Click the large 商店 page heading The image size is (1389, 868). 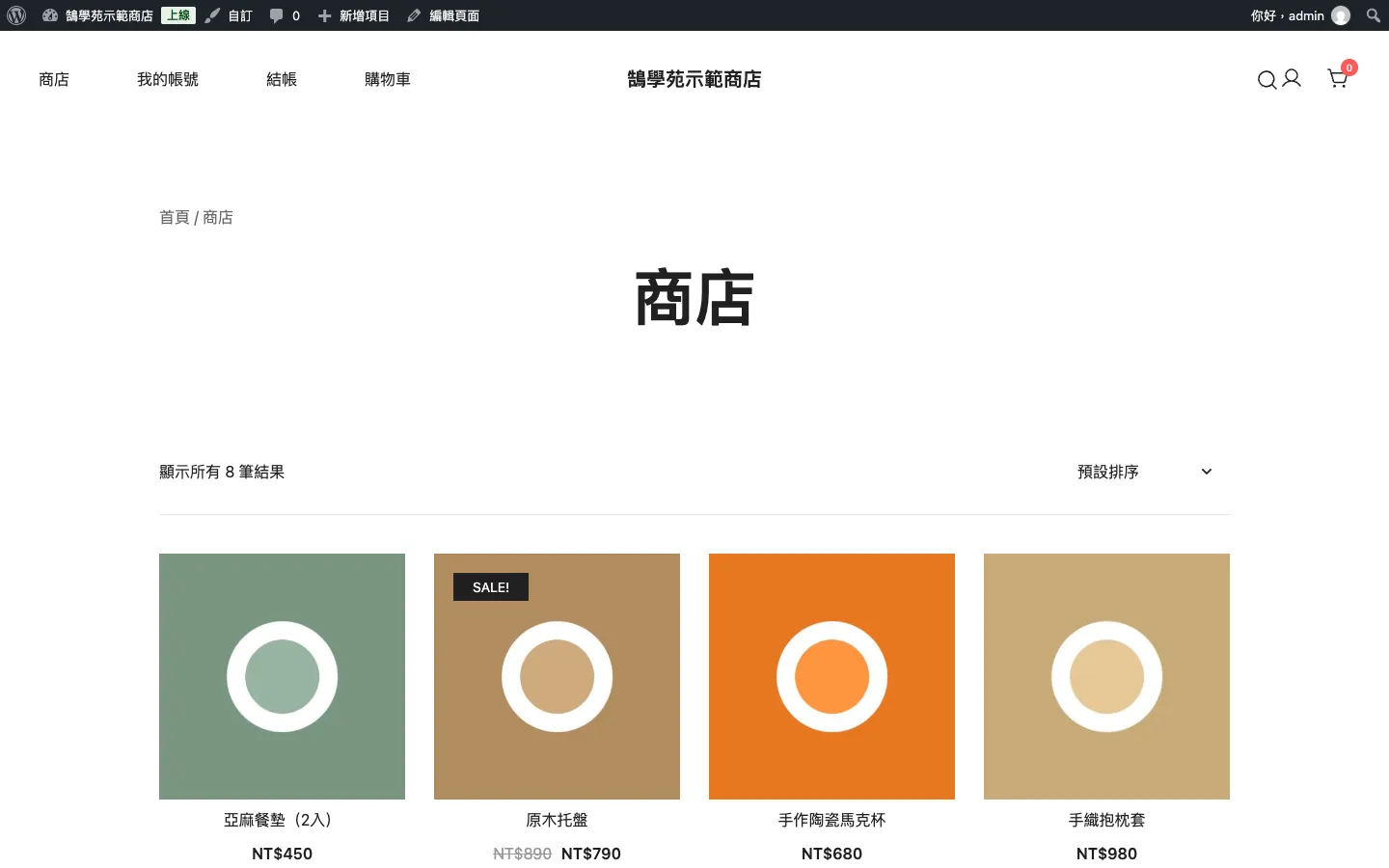pyautogui.click(x=694, y=299)
